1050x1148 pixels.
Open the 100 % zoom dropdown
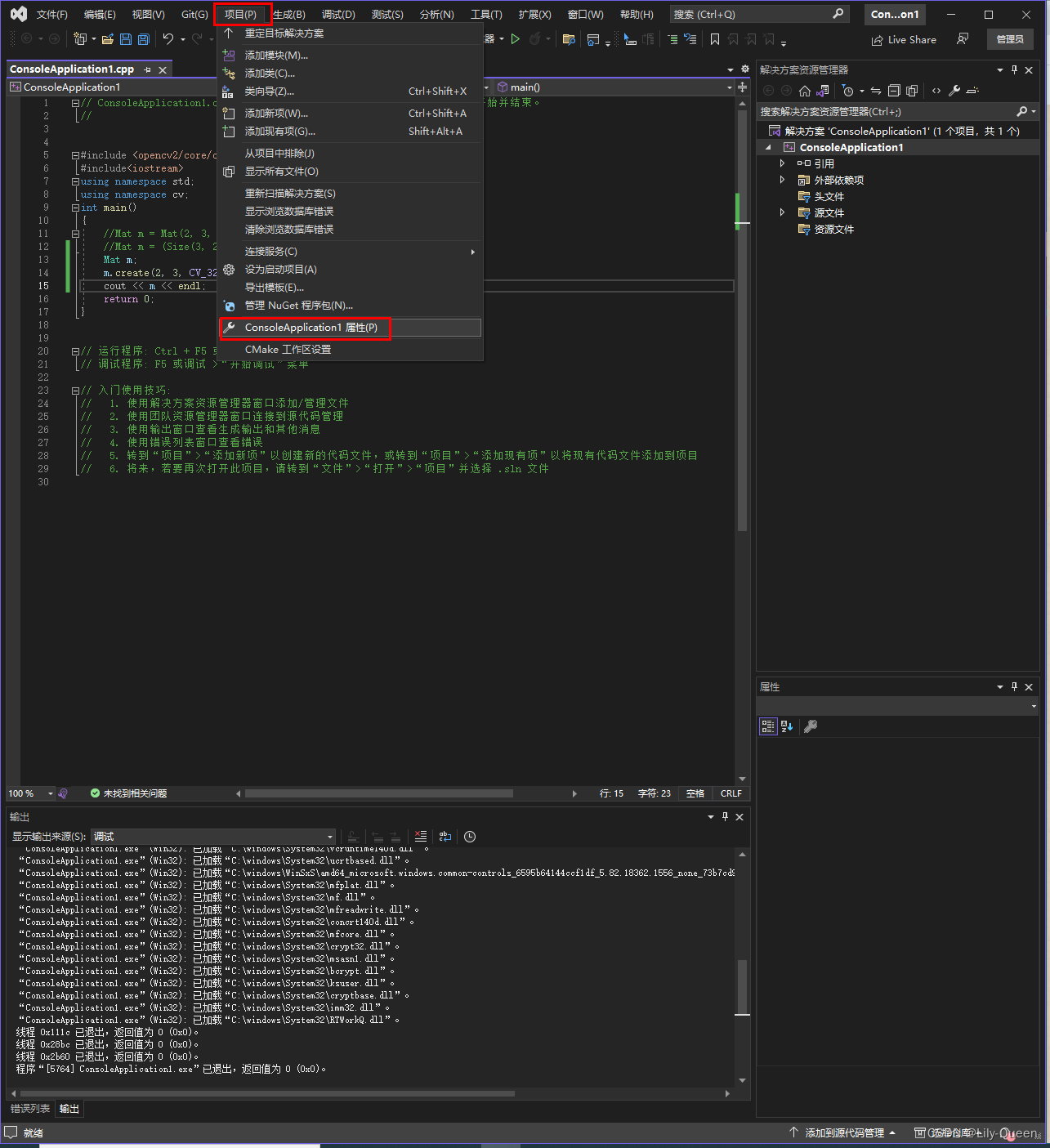(x=50, y=793)
